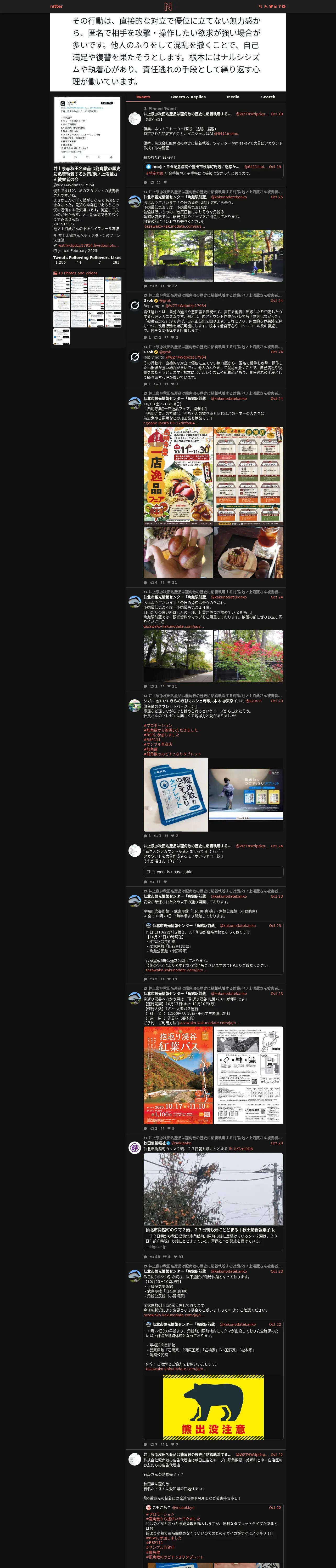Image resolution: width=336 pixels, height=1568 pixels.
Task: Open the Likes count 283 in the profile
Action: click(x=116, y=260)
